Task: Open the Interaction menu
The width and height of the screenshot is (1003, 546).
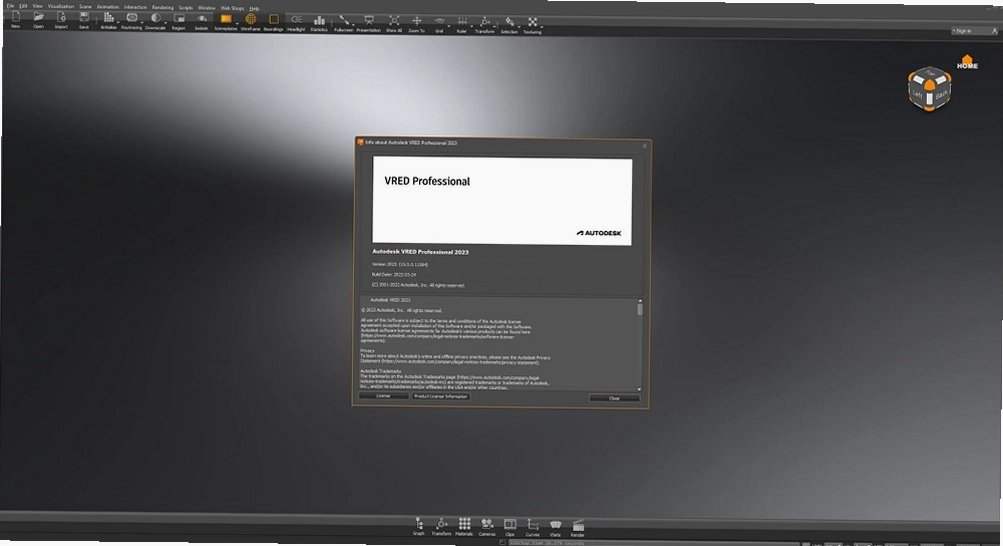Action: coord(135,7)
